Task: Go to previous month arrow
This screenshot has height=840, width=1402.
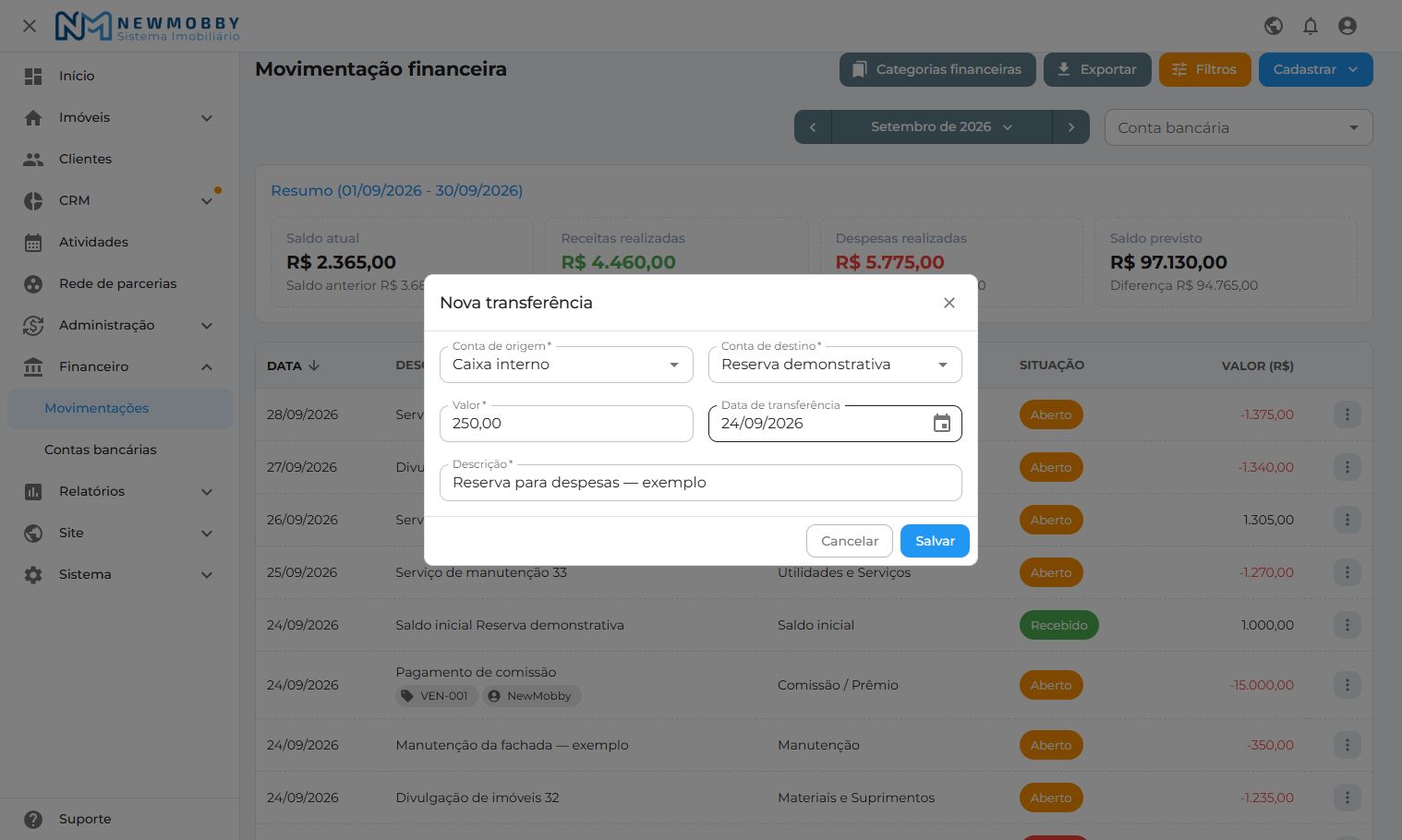Action: (x=813, y=127)
